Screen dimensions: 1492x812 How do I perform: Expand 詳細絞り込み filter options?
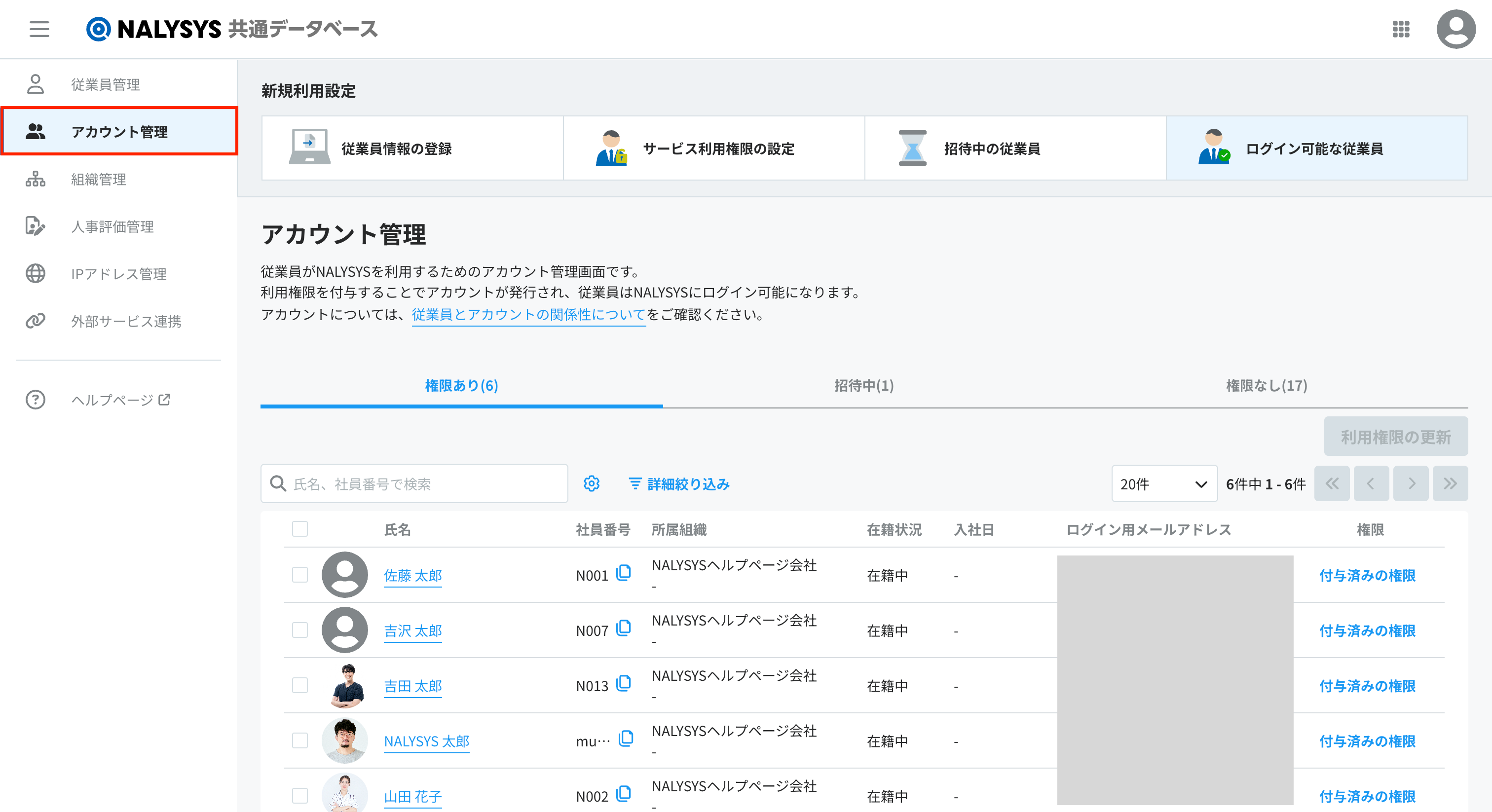click(x=679, y=483)
